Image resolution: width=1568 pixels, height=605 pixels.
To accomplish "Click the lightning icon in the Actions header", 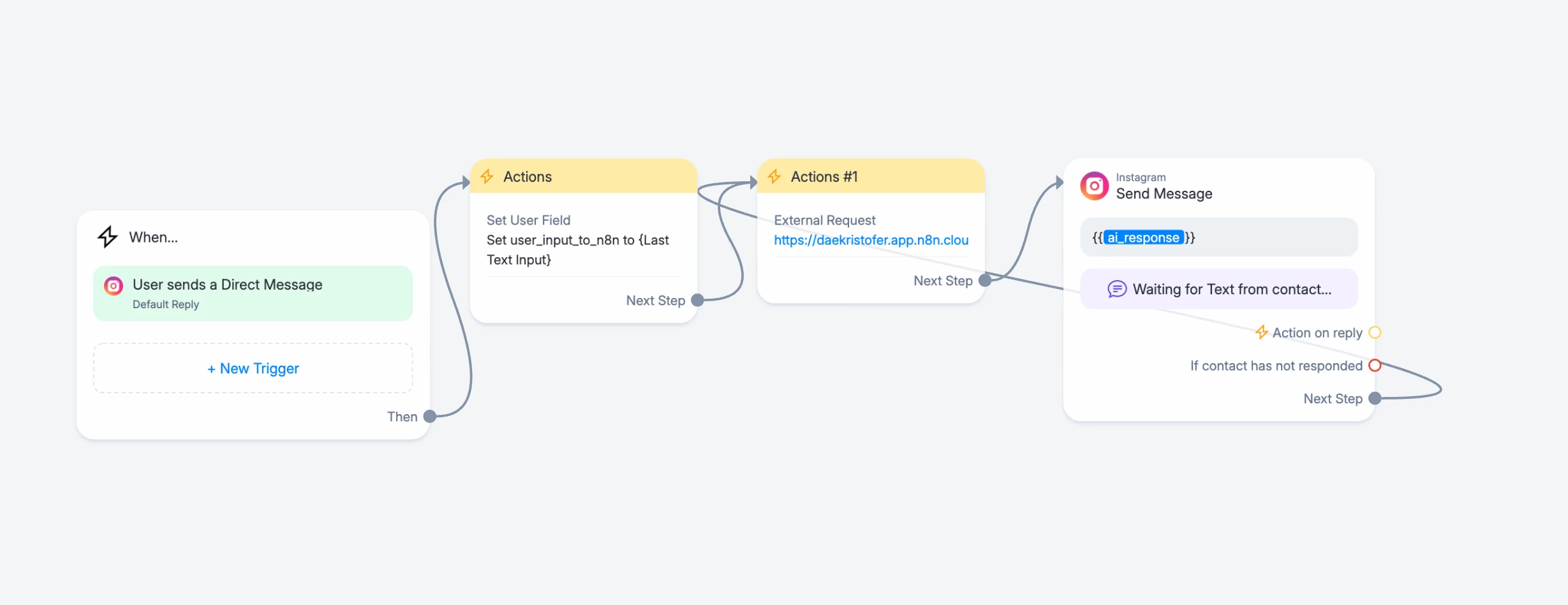I will [x=487, y=177].
